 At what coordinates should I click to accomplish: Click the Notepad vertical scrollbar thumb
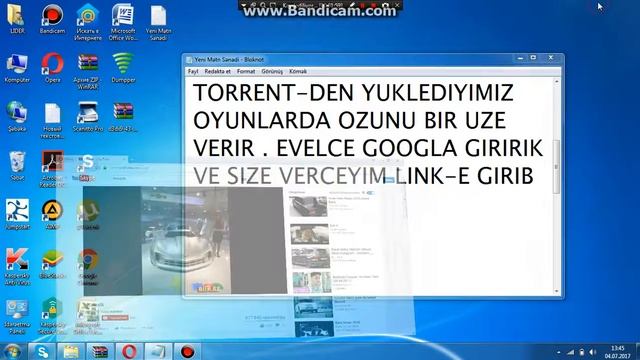tap(556, 167)
